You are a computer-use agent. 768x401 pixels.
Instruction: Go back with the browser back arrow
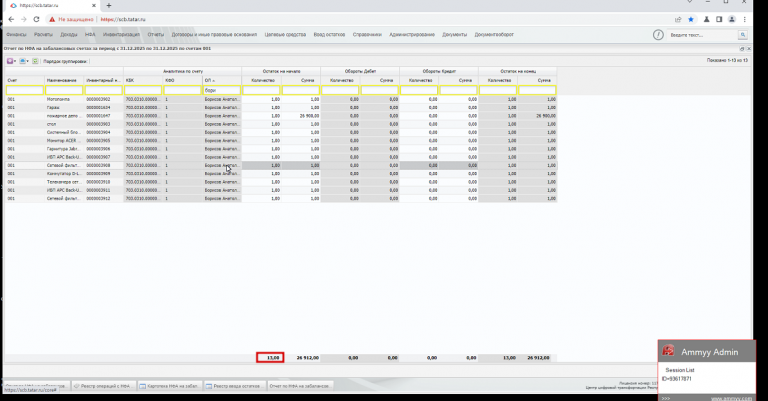tap(11, 20)
